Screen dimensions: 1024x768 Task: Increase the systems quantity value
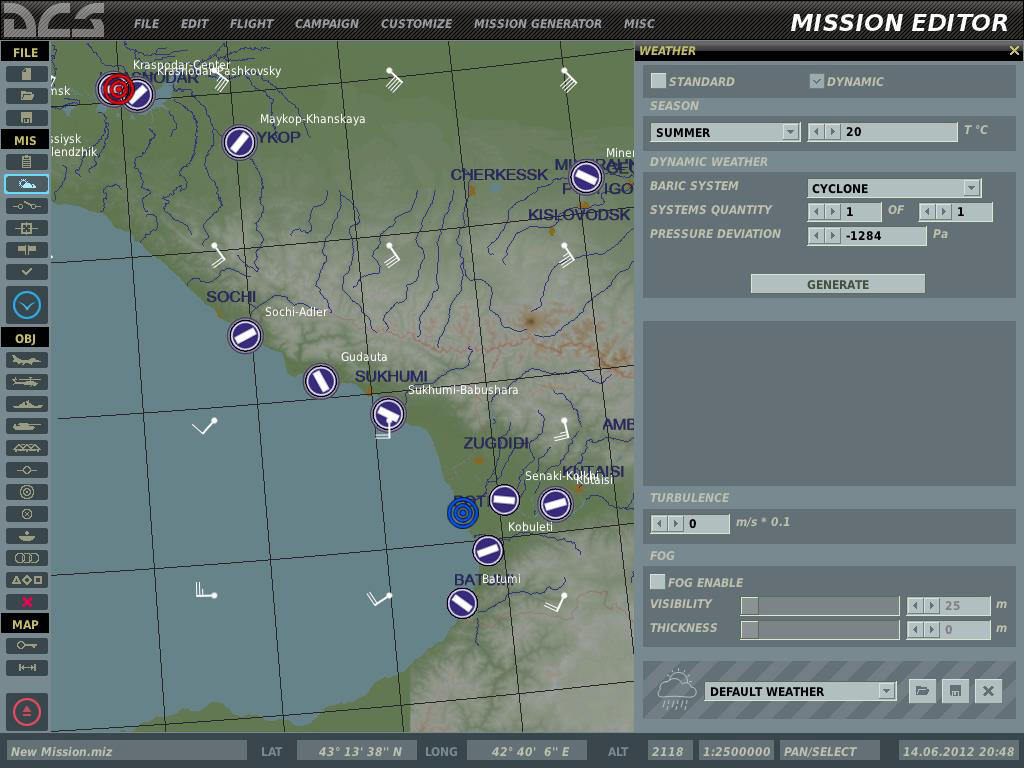tap(832, 212)
